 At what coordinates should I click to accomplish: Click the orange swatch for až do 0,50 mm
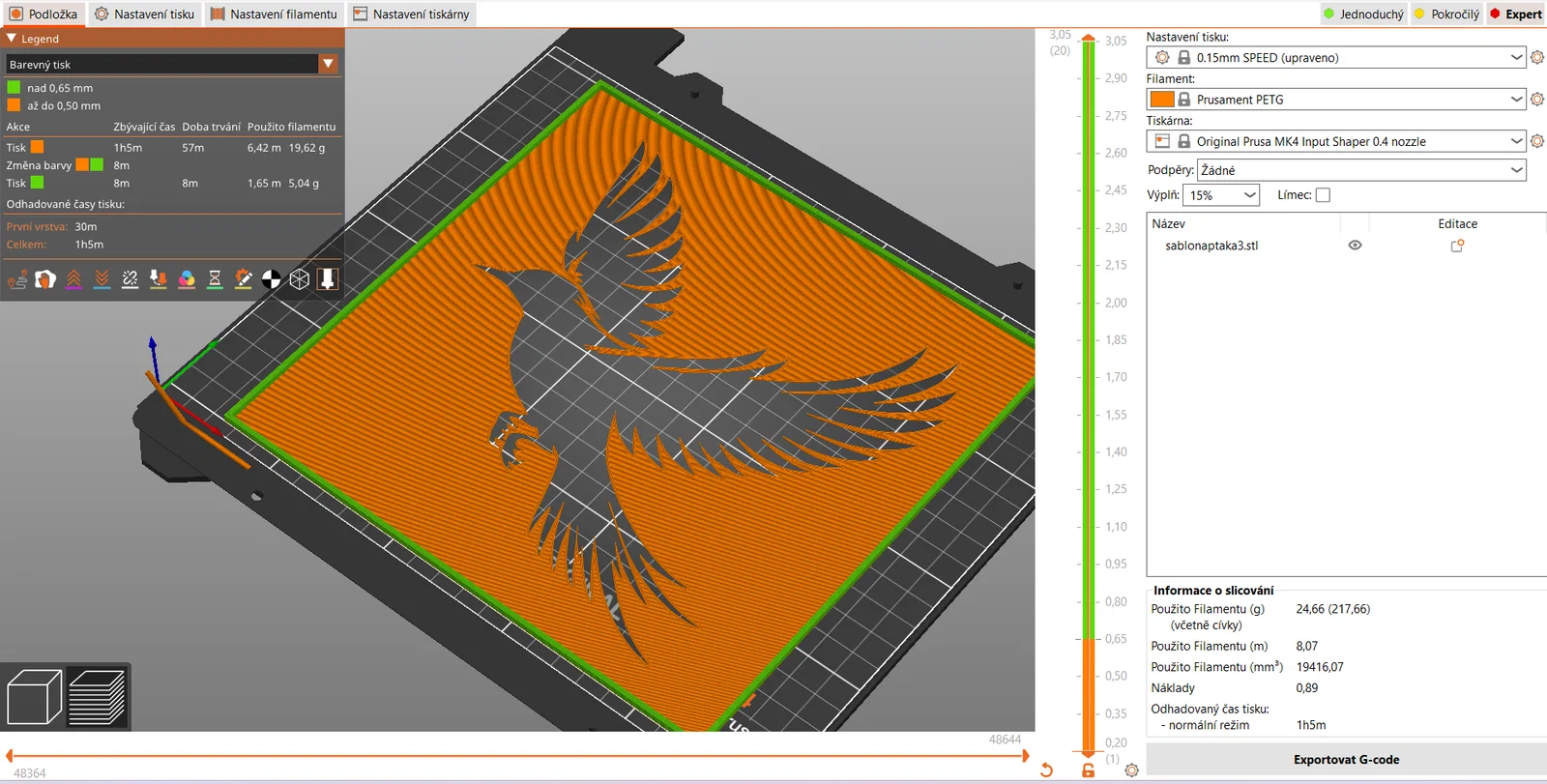coord(14,105)
